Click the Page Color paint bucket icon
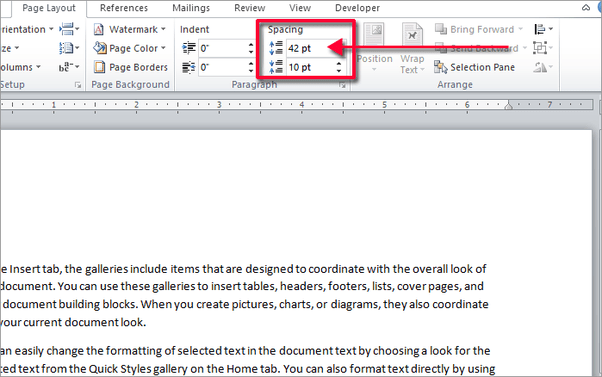Screen dimensions: 602x377 [99, 48]
